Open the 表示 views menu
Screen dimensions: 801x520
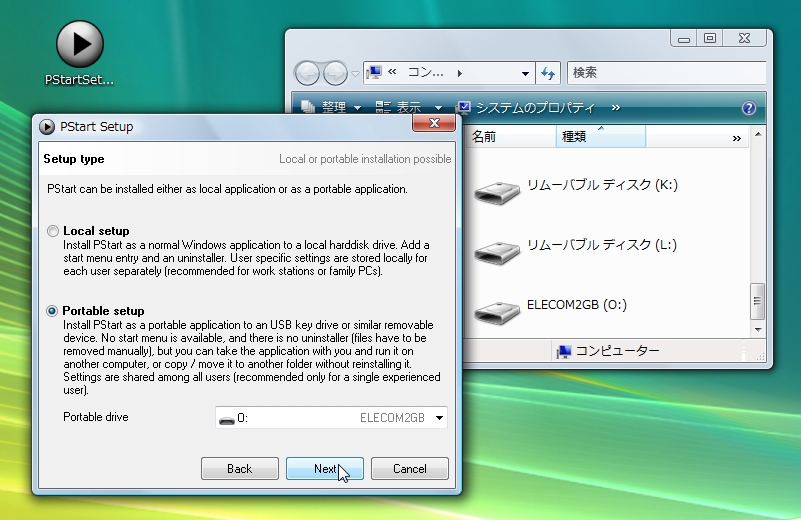click(398, 107)
